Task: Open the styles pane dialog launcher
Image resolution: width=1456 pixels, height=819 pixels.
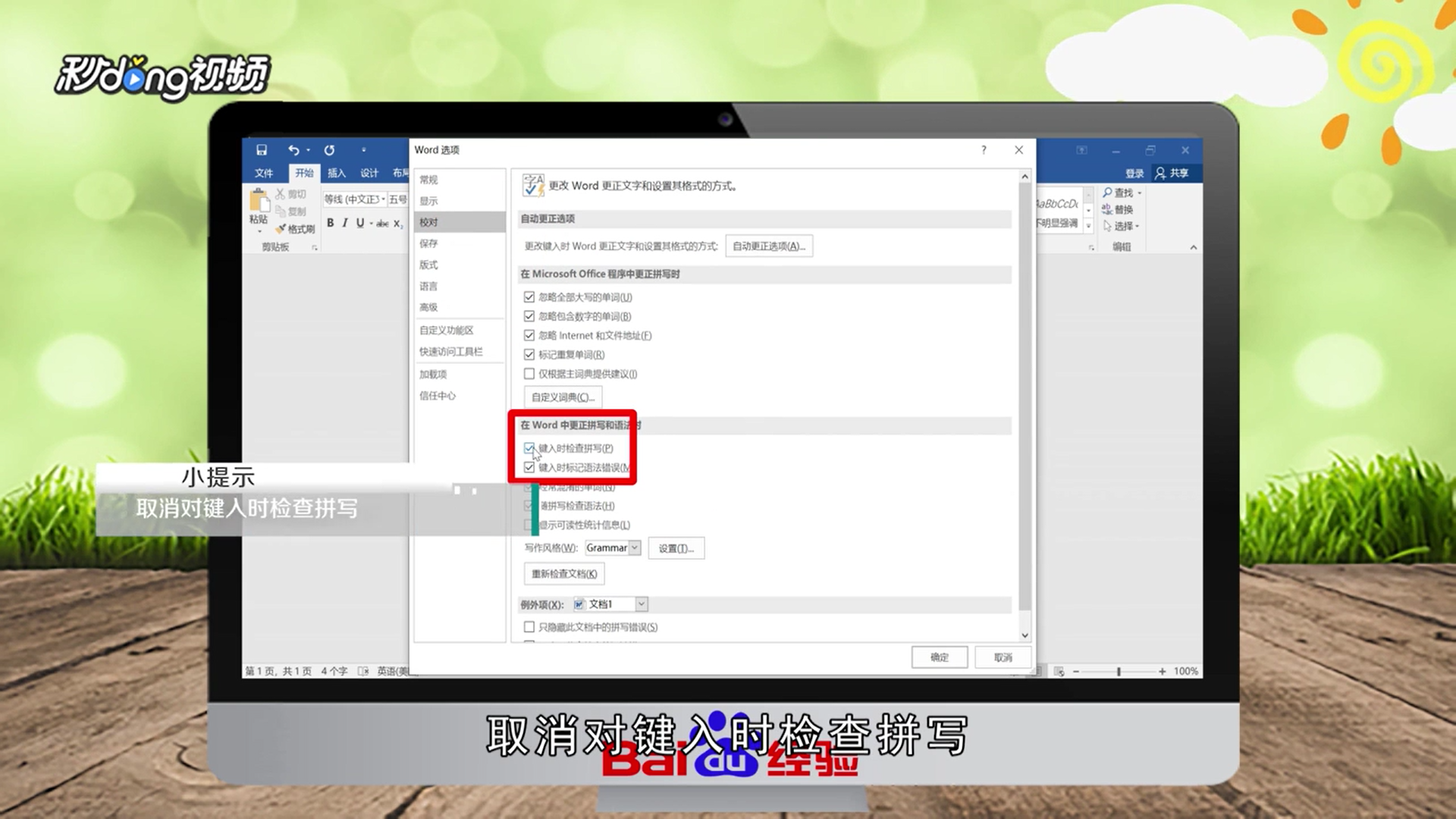Action: [x=1091, y=248]
